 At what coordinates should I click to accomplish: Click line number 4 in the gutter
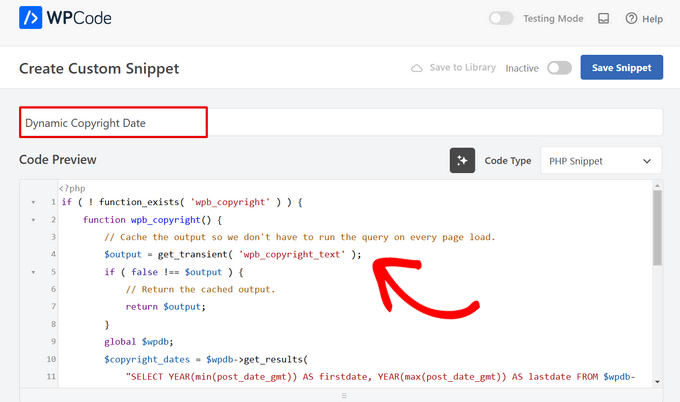coord(53,254)
